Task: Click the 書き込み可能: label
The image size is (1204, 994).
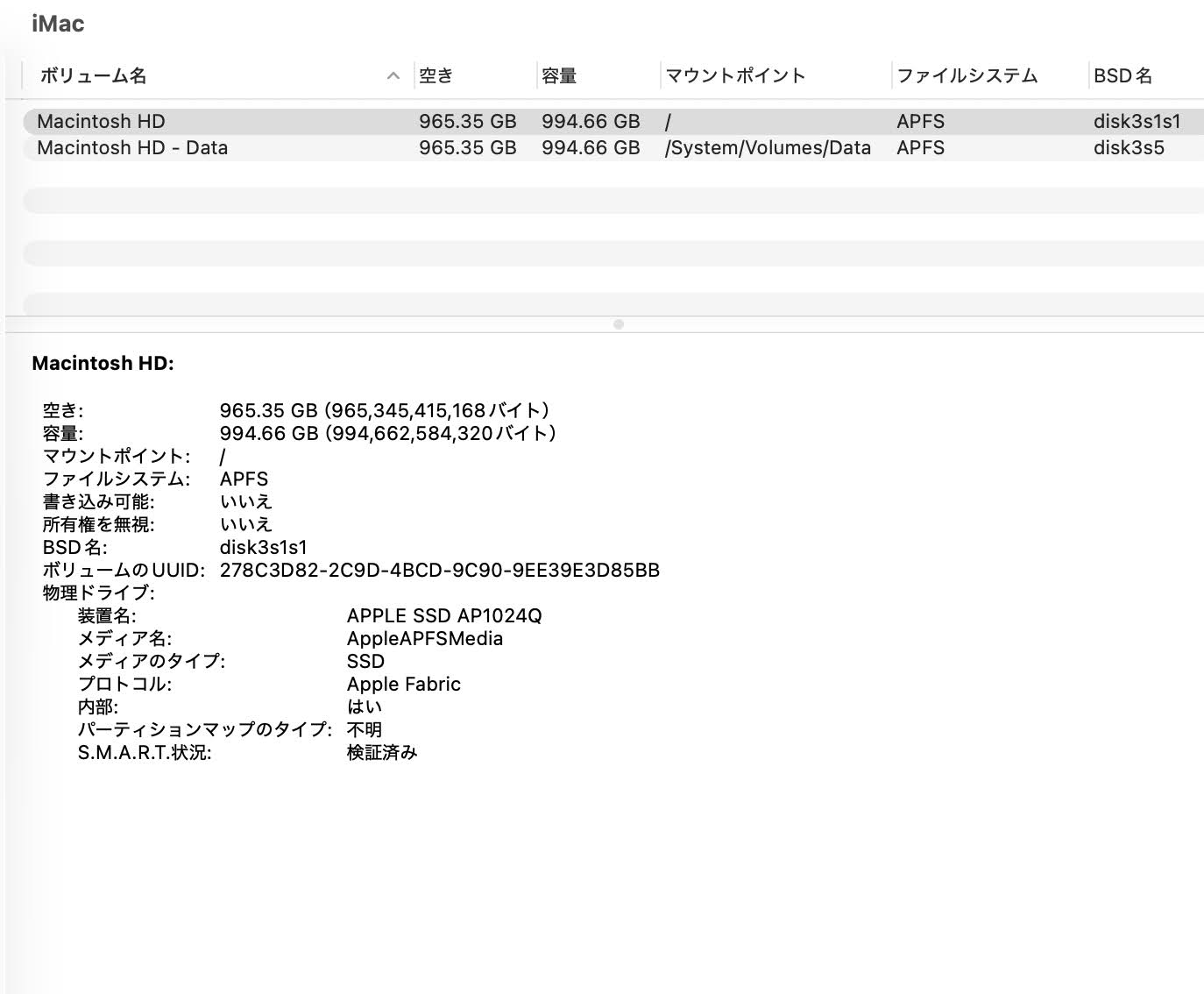Action: (98, 501)
